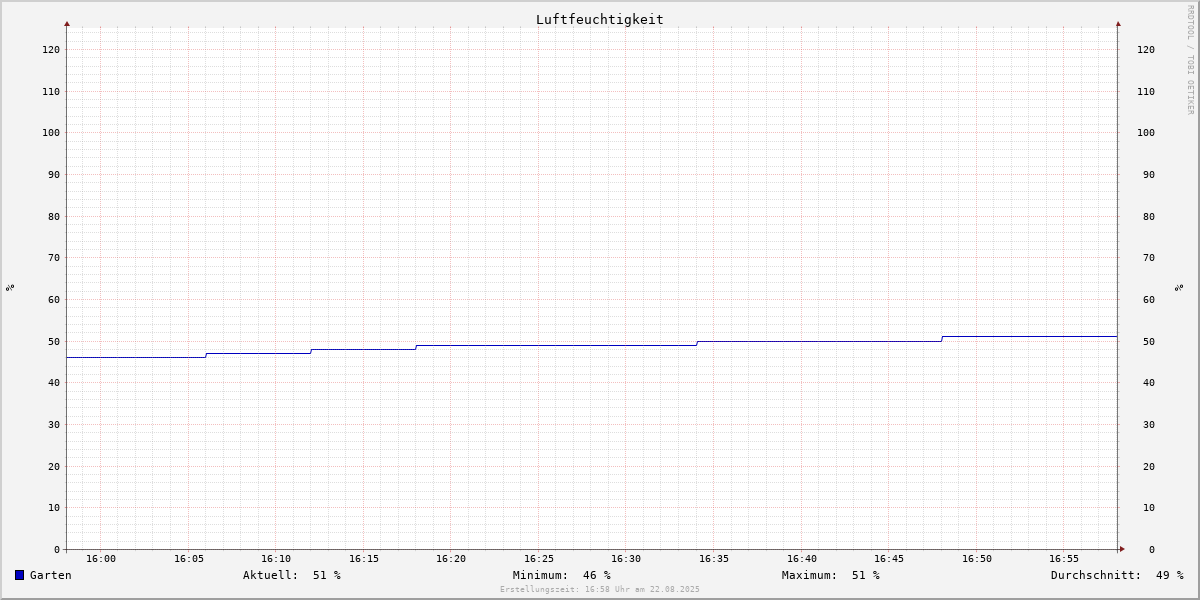
Task: Click the right axis 110 label
Action: 1146,91
